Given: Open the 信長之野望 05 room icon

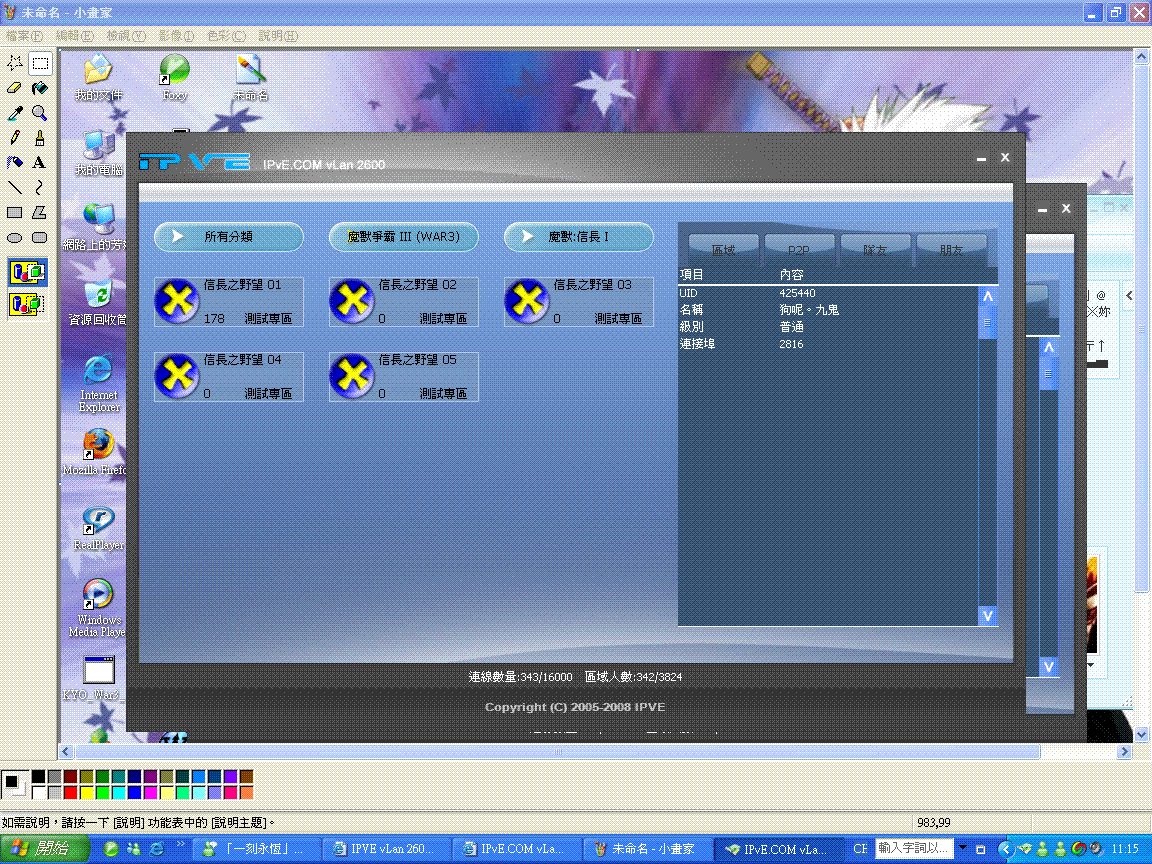Looking at the screenshot, I should 352,376.
